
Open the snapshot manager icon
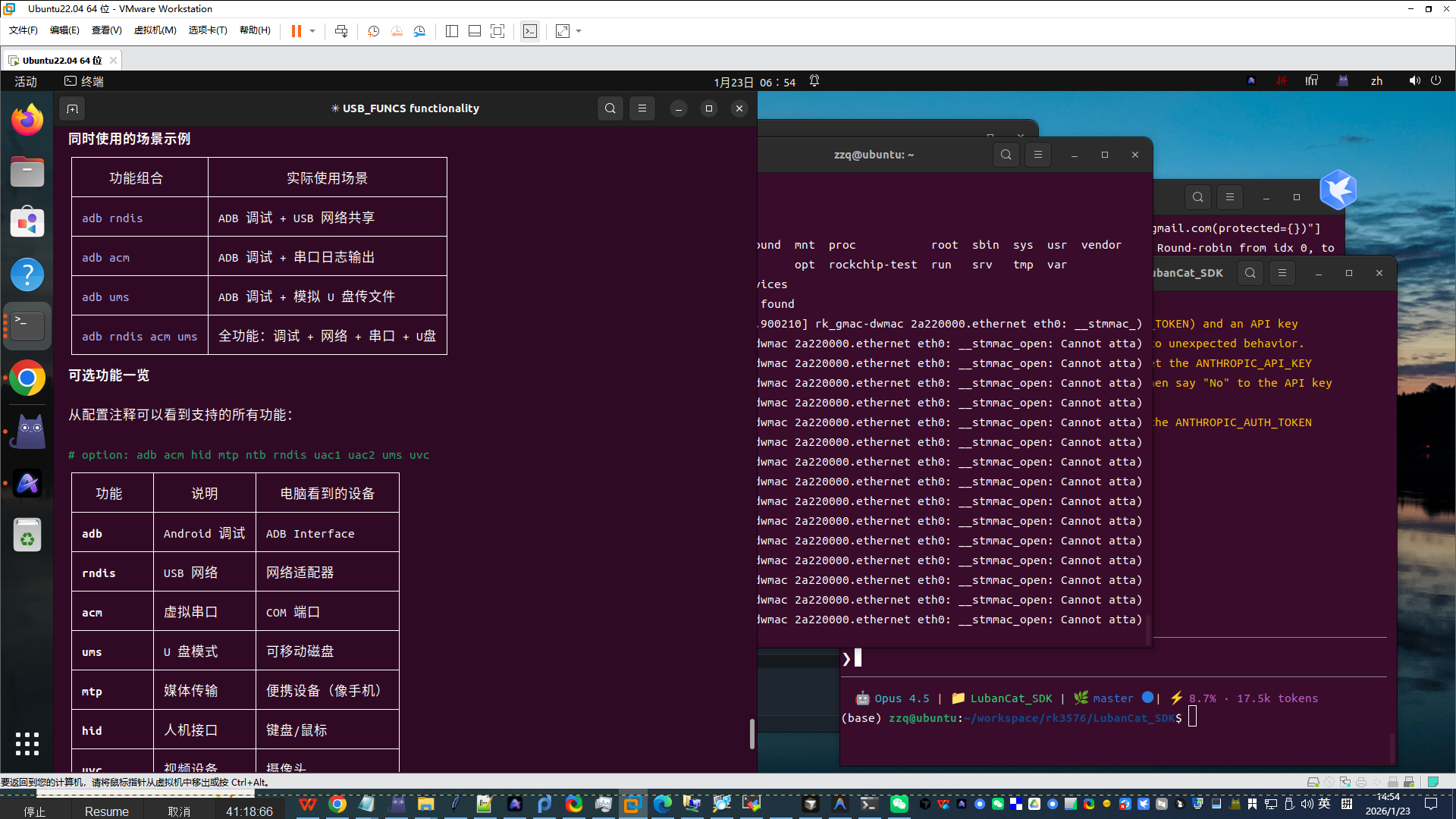tap(419, 31)
